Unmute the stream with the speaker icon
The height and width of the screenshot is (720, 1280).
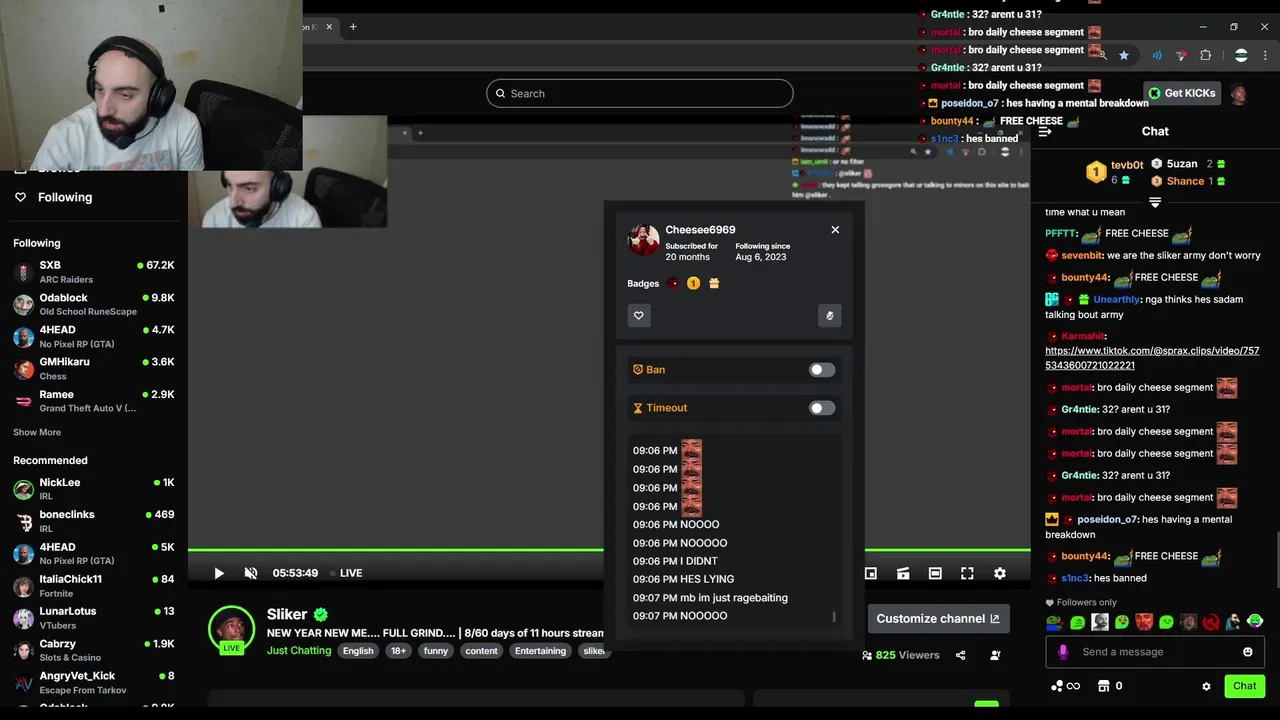point(251,573)
